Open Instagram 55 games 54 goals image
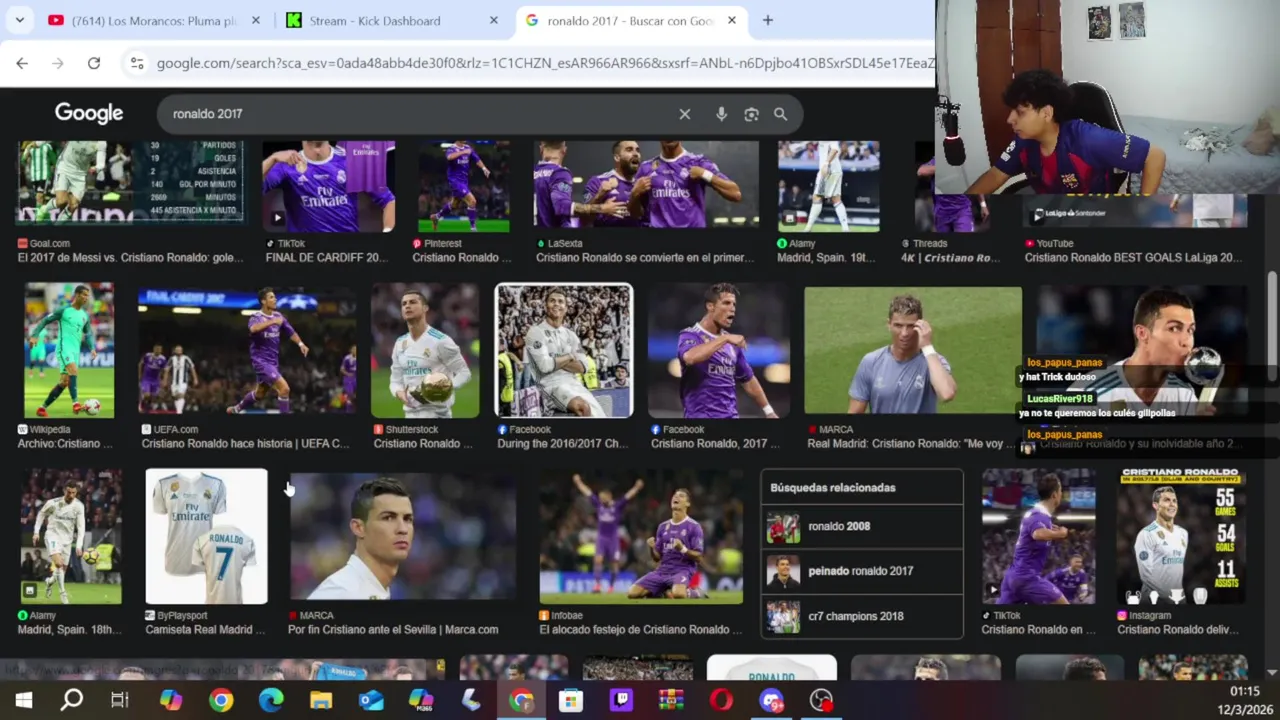The width and height of the screenshot is (1280, 720). pos(1180,536)
